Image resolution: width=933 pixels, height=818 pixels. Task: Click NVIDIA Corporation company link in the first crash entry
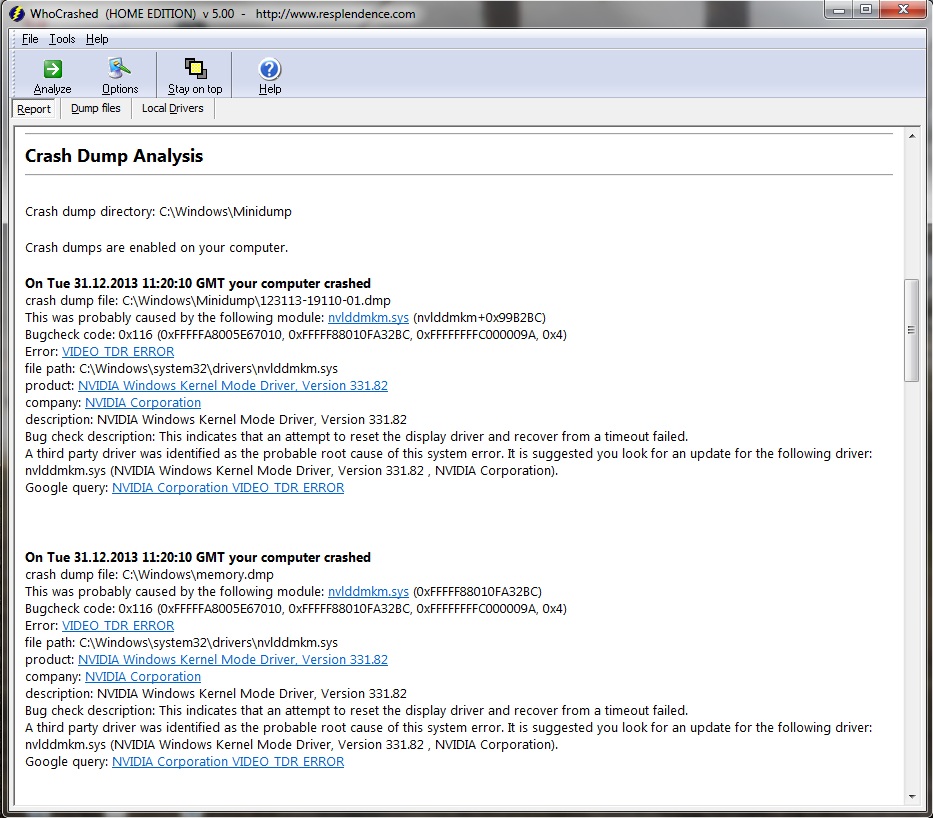pos(143,403)
